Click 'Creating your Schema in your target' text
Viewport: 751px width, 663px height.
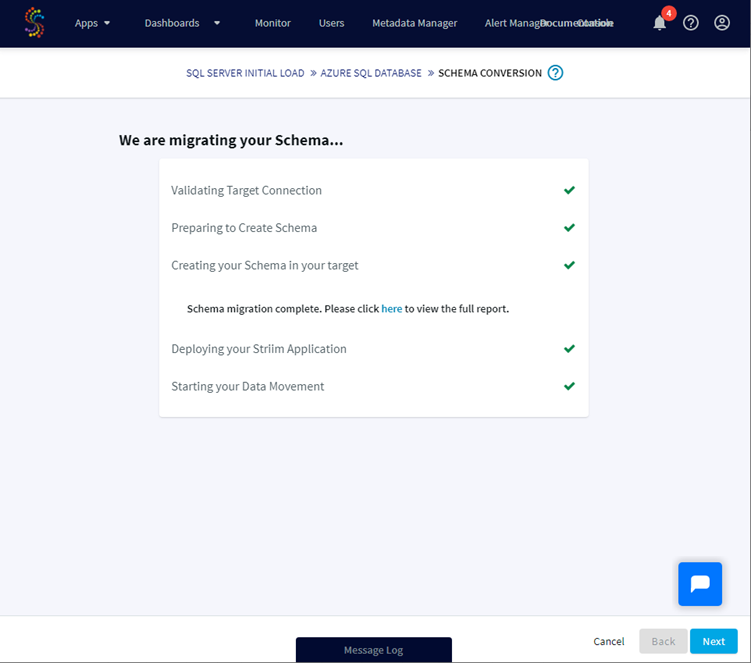(x=265, y=265)
